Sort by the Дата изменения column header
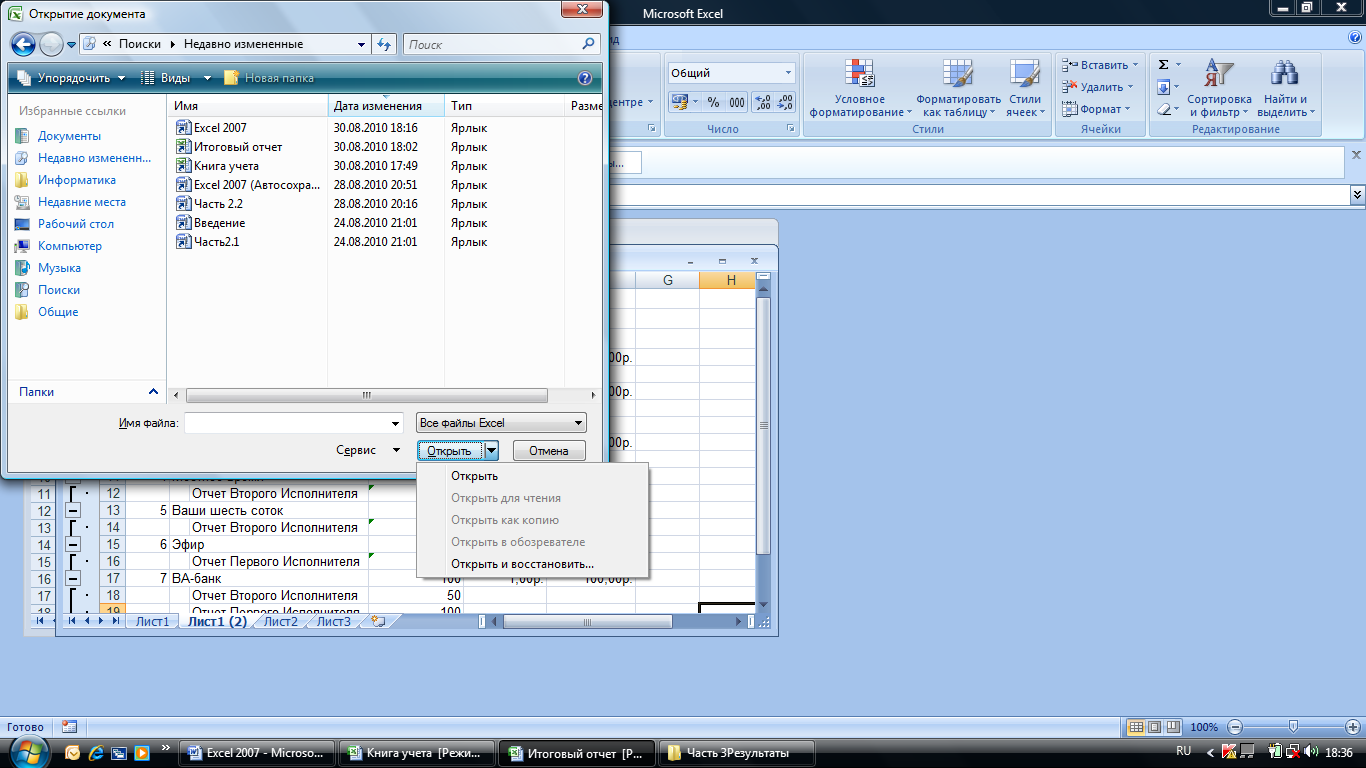Screen dimensions: 1366x768 point(386,106)
